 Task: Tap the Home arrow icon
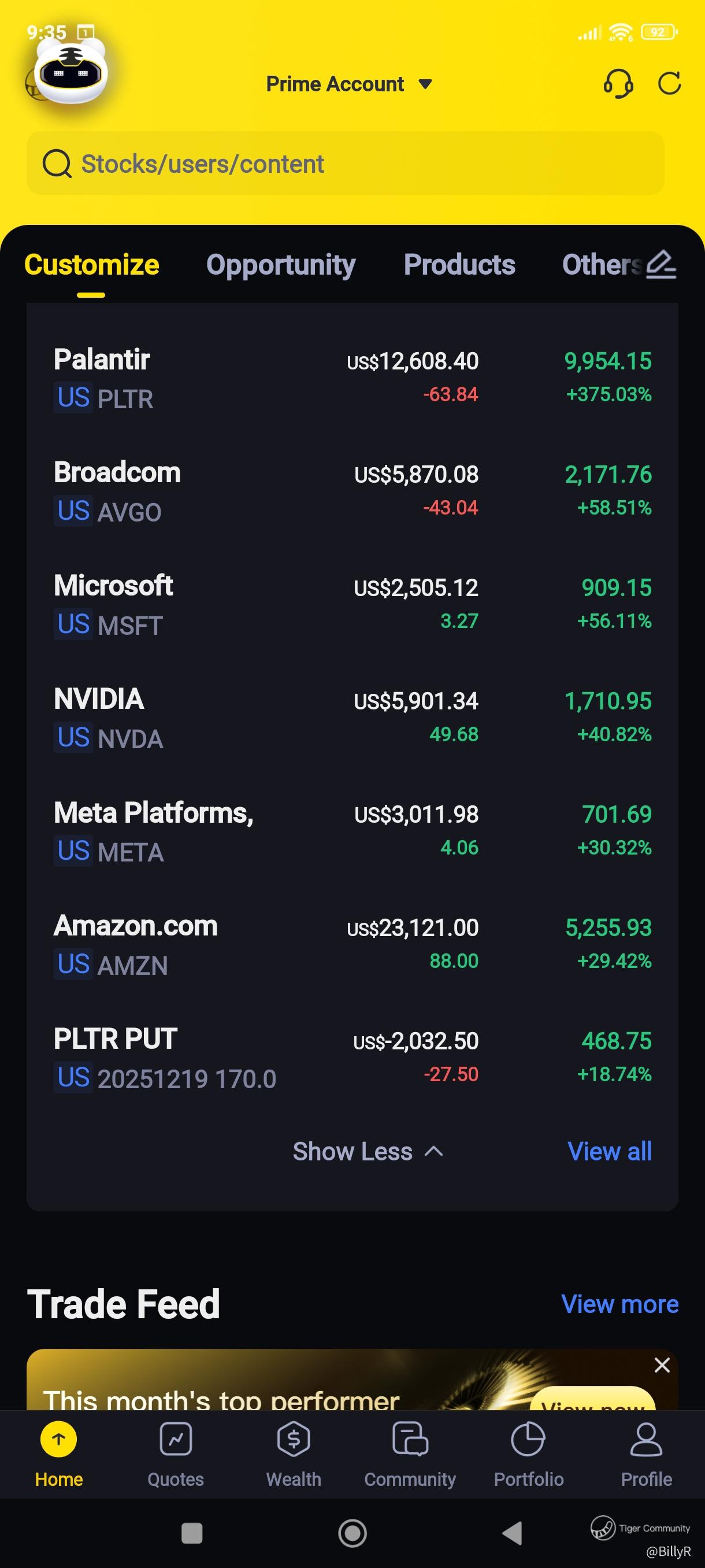click(58, 1440)
